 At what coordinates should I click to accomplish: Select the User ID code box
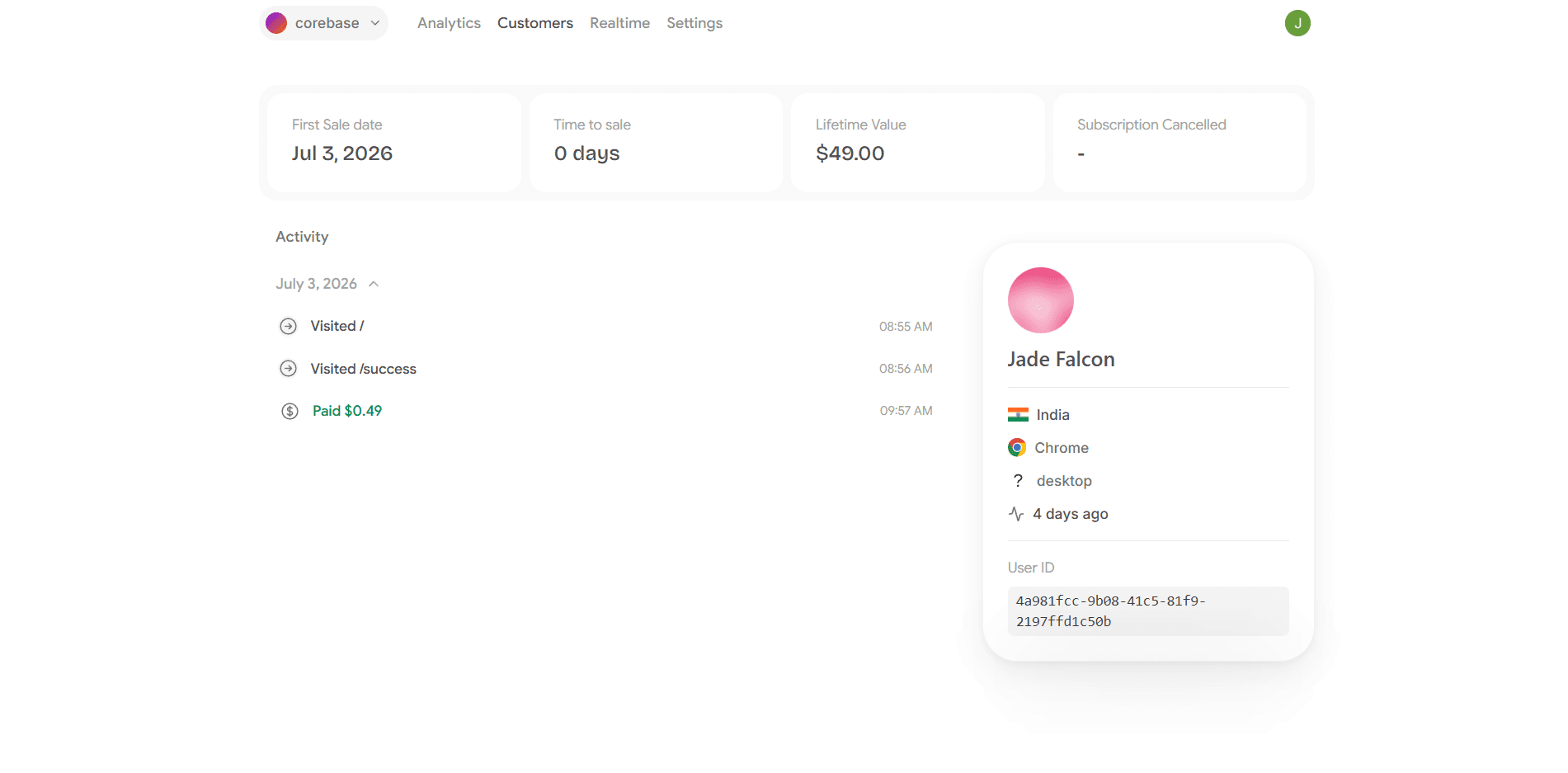[1148, 611]
